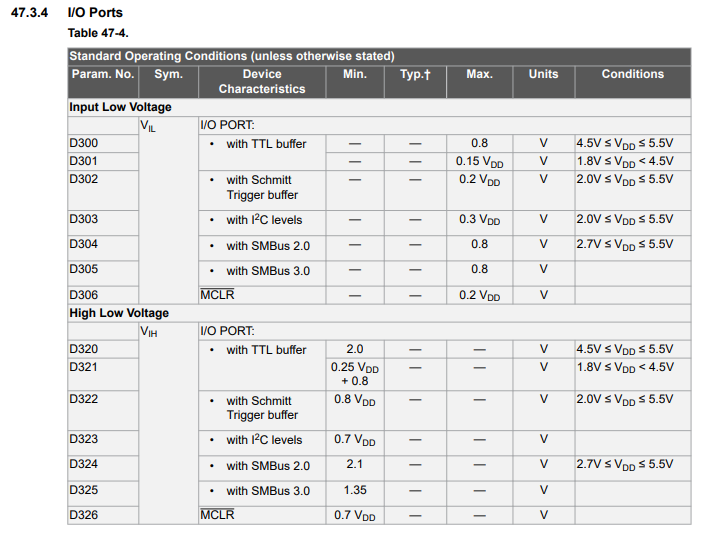Click parameter number D324
The width and height of the screenshot is (701, 538).
84,464
